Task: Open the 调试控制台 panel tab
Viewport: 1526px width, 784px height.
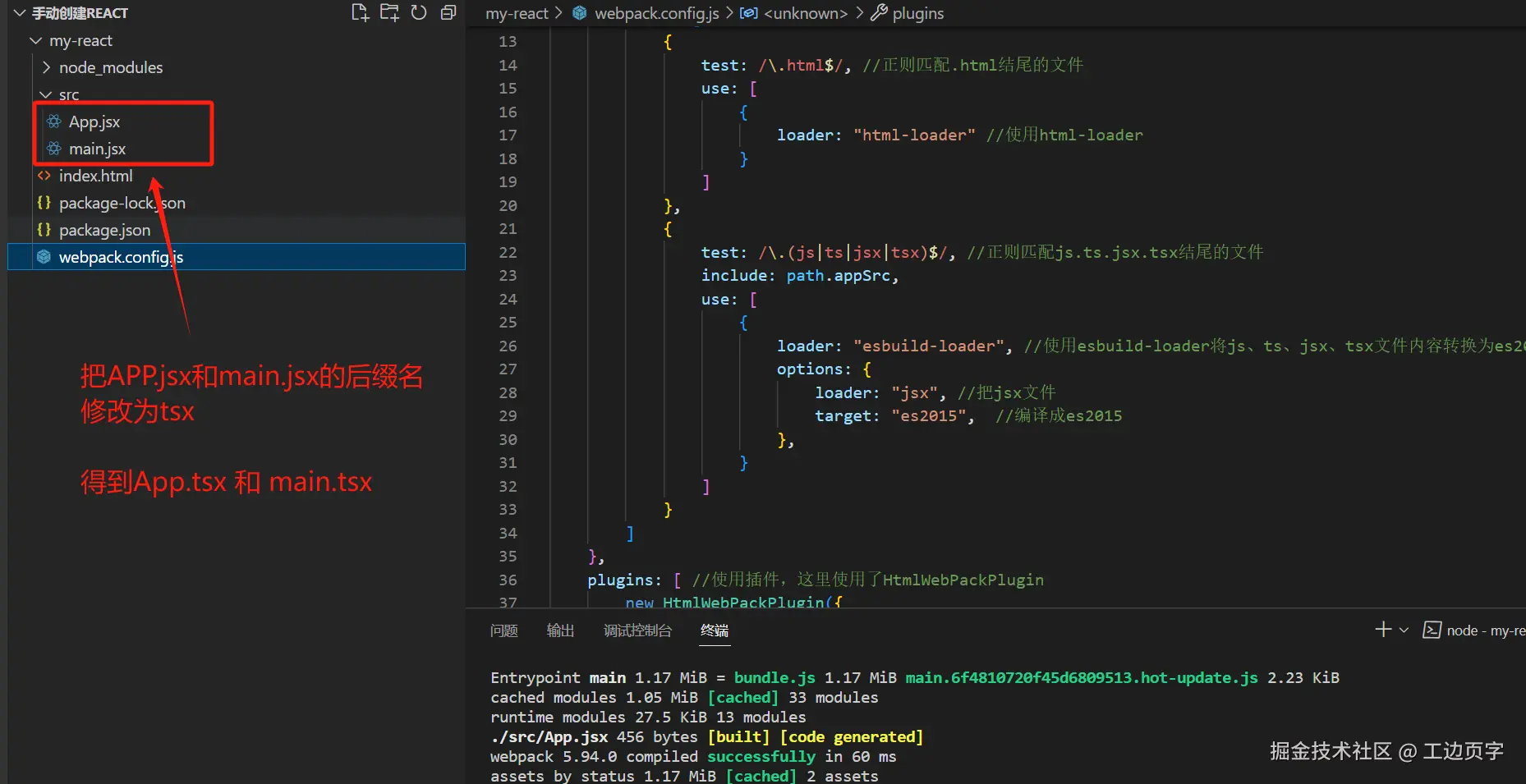Action: (x=638, y=630)
